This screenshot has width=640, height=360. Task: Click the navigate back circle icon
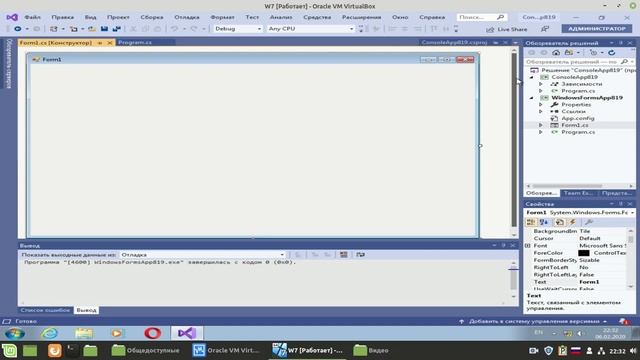18,29
